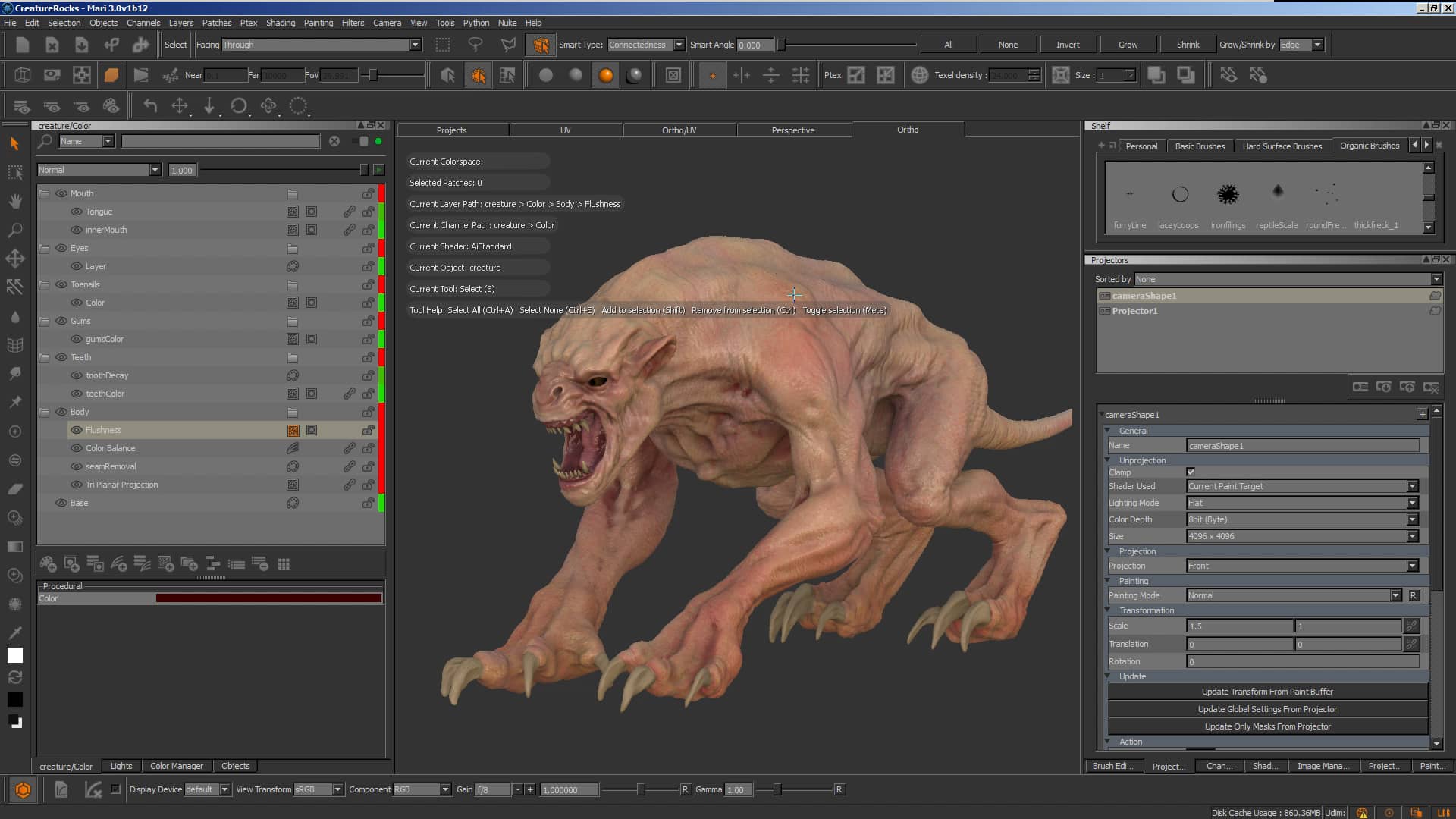Collapse the Body layer group
Screen dimensions: 1456x819
pyautogui.click(x=43, y=412)
